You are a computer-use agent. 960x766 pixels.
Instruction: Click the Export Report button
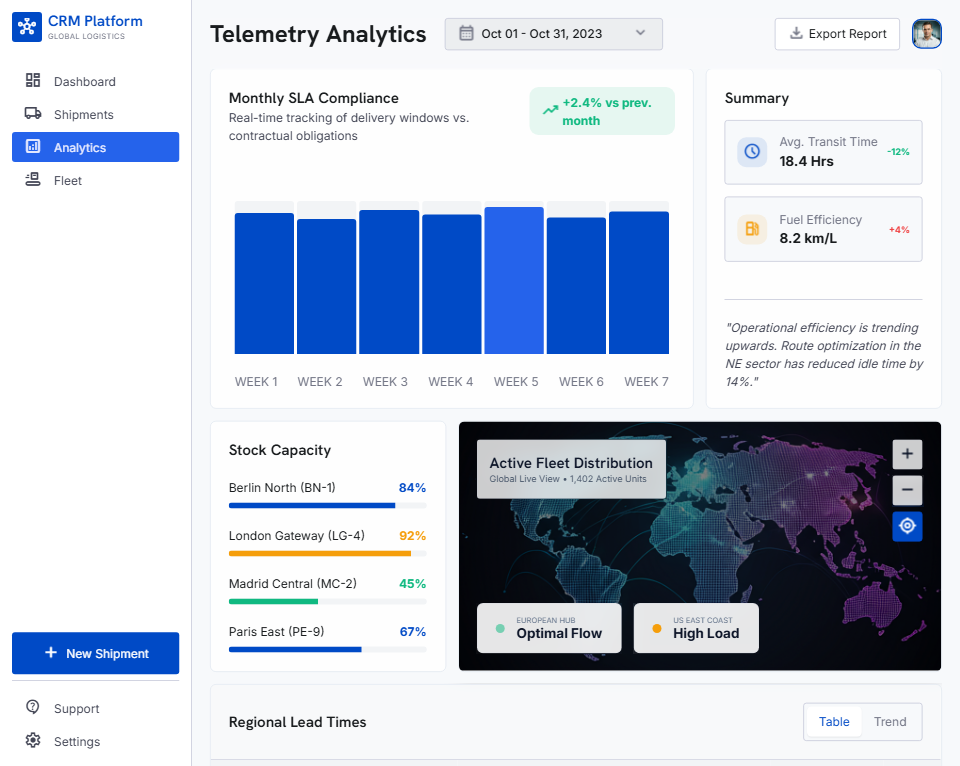[x=837, y=34]
